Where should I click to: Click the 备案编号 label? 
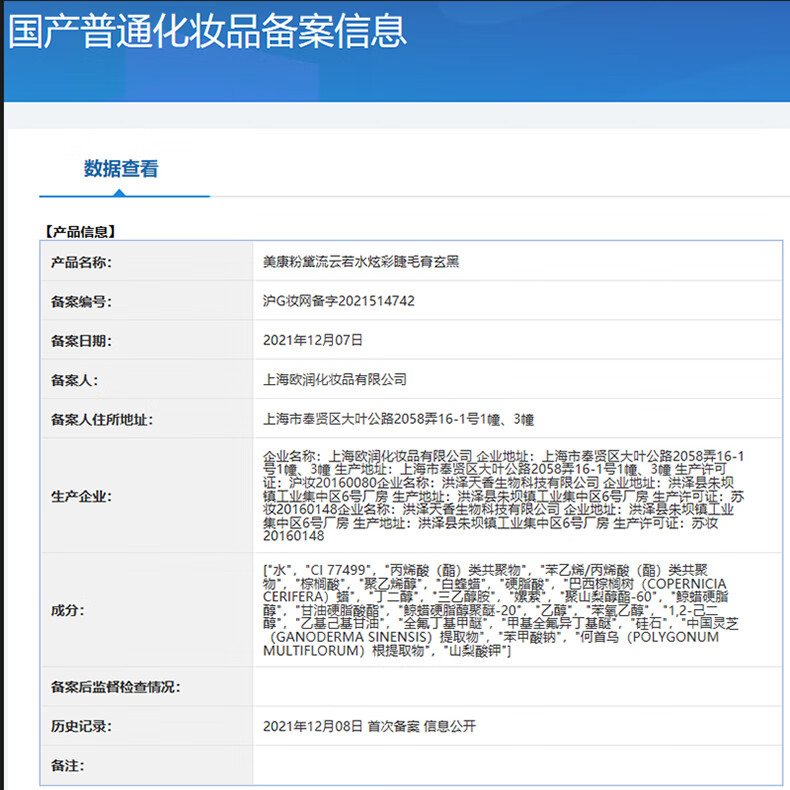81,301
